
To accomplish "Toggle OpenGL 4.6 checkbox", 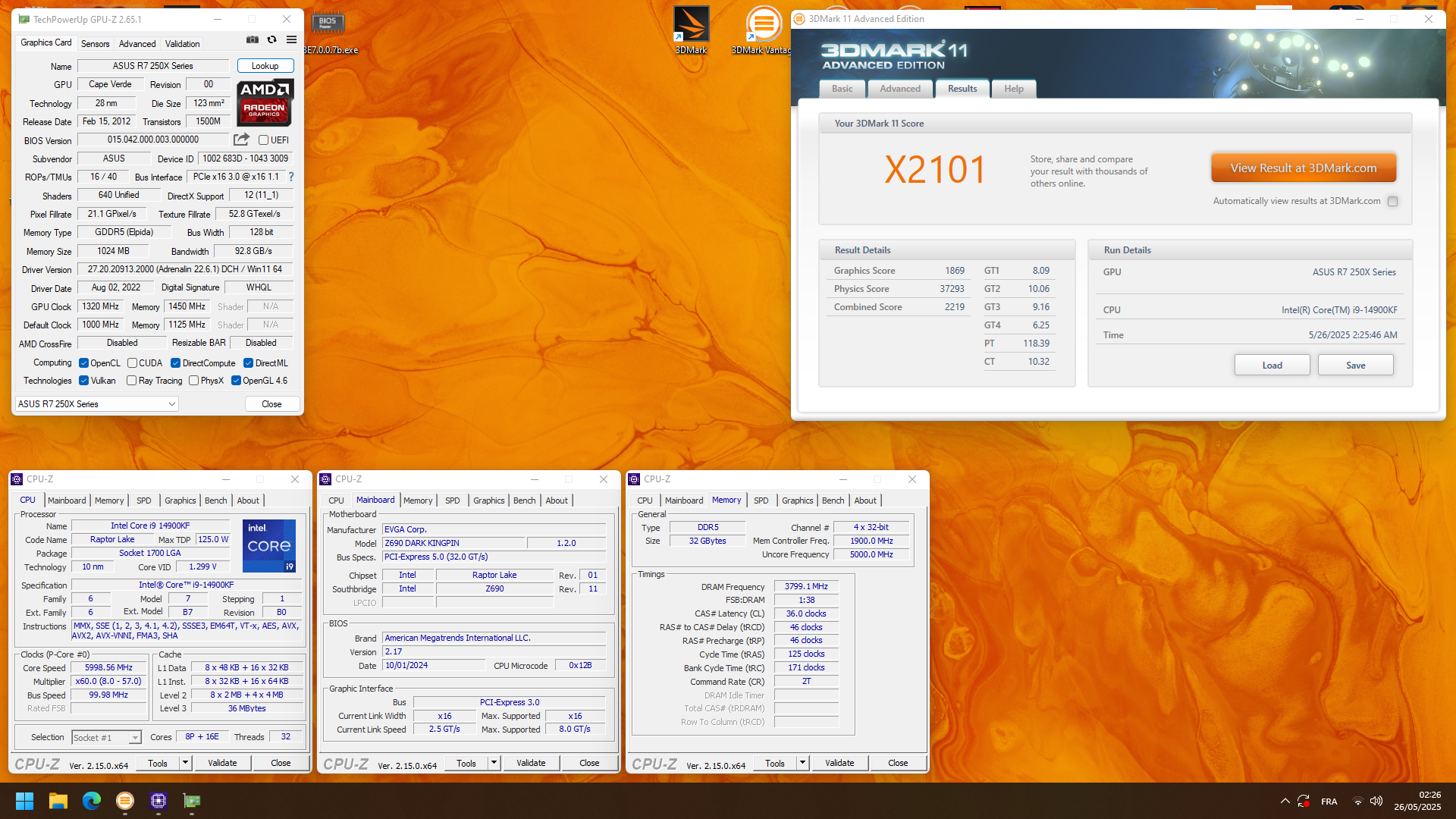I will pyautogui.click(x=236, y=381).
